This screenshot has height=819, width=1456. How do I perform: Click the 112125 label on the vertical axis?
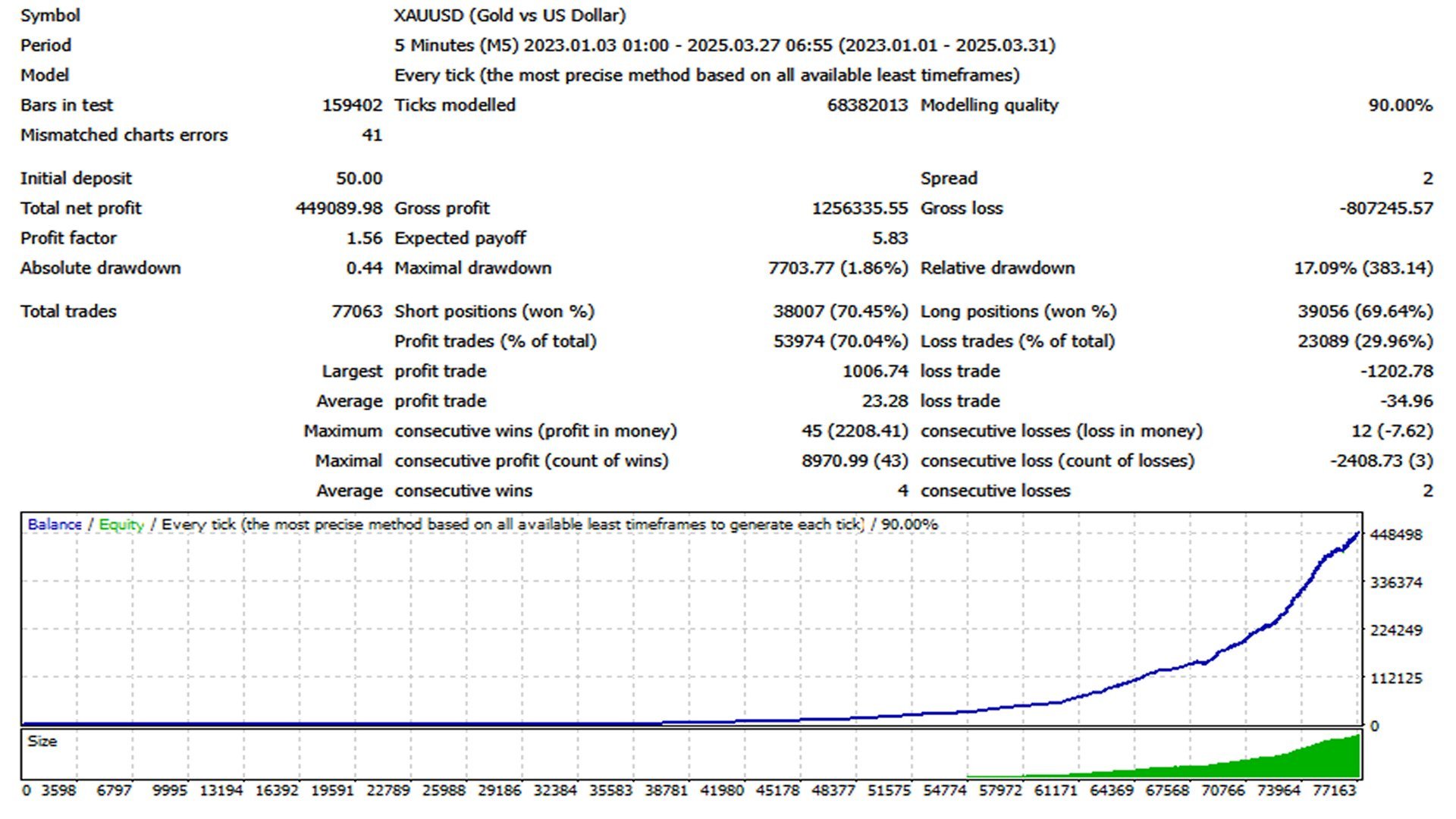(x=1396, y=678)
